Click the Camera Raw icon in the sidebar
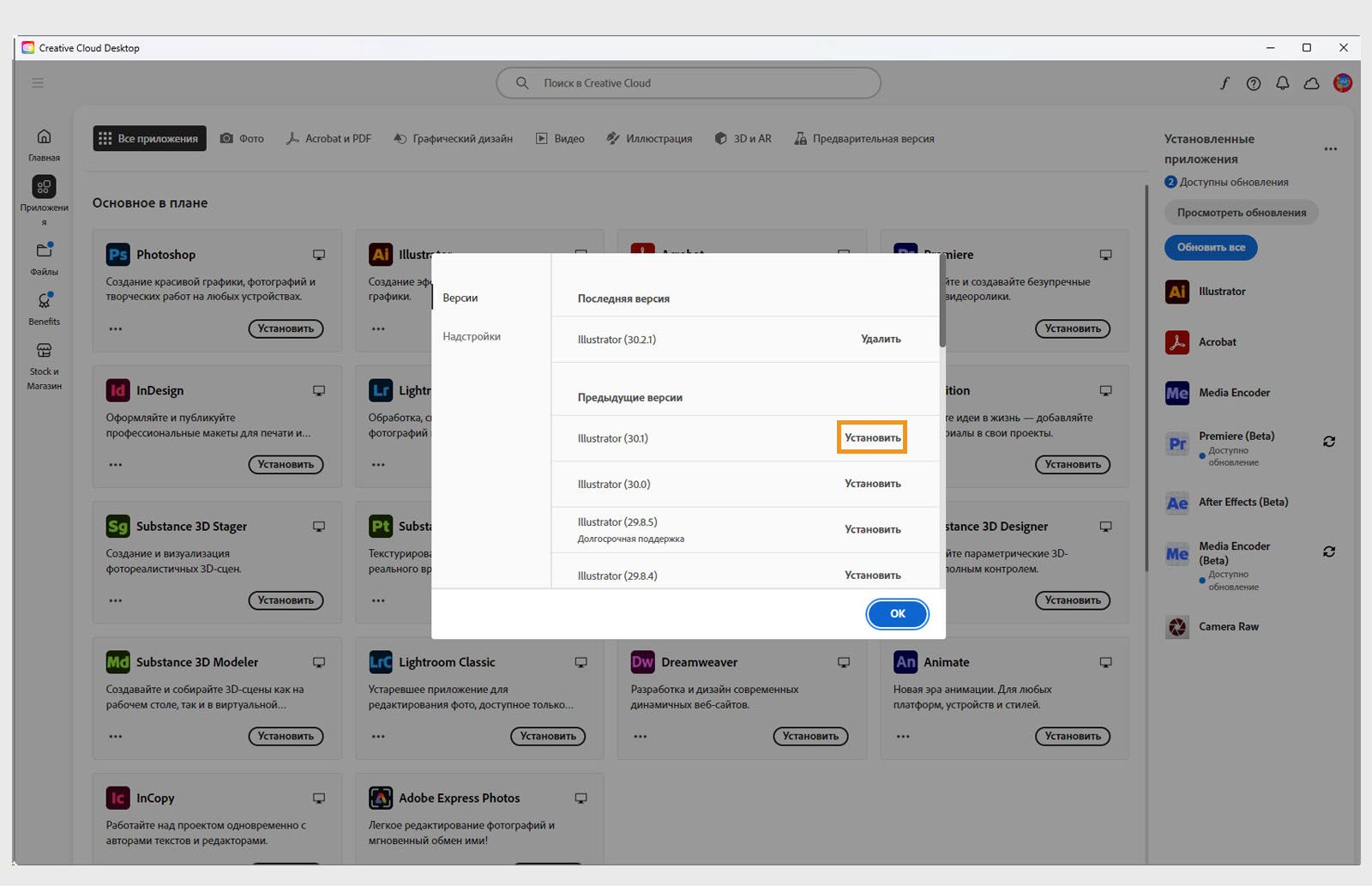 click(1176, 627)
